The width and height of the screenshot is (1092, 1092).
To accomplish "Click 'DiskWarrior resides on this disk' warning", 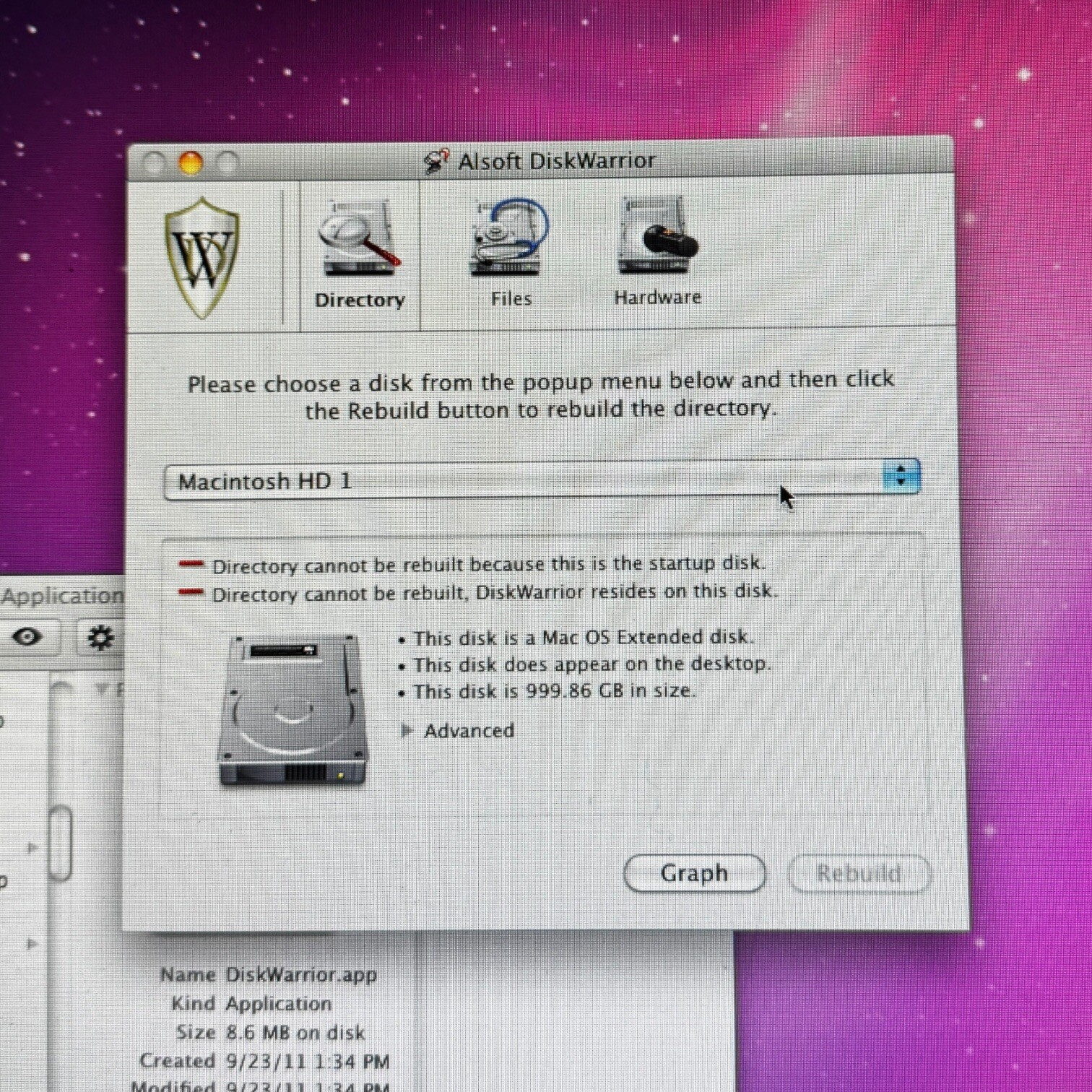I will coord(495,592).
